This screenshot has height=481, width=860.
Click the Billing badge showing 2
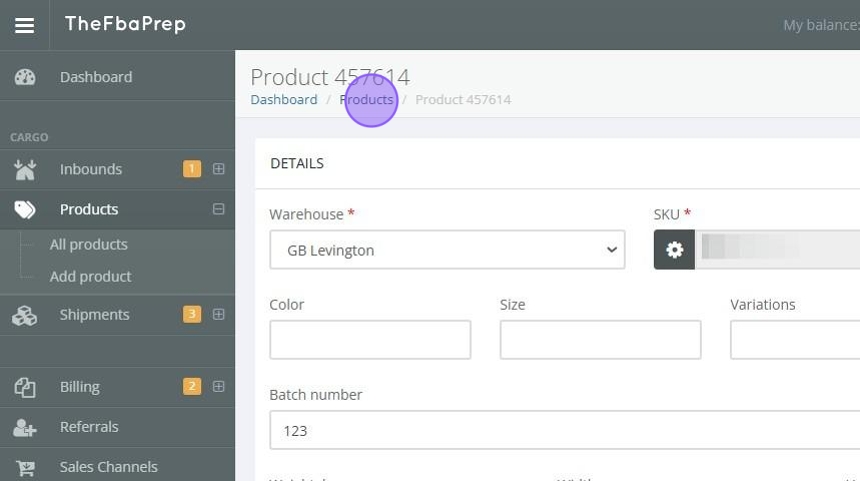(192, 387)
